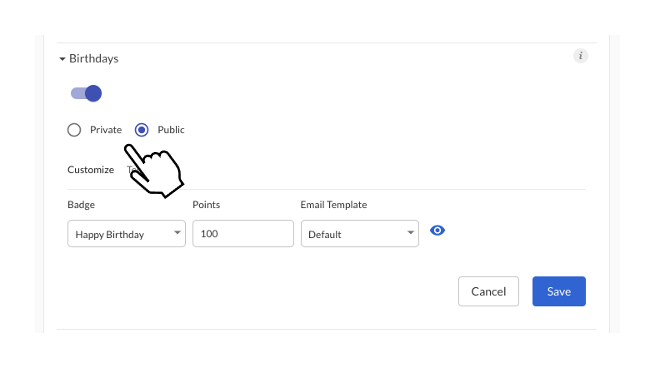Preview email template with eye icon

point(437,231)
